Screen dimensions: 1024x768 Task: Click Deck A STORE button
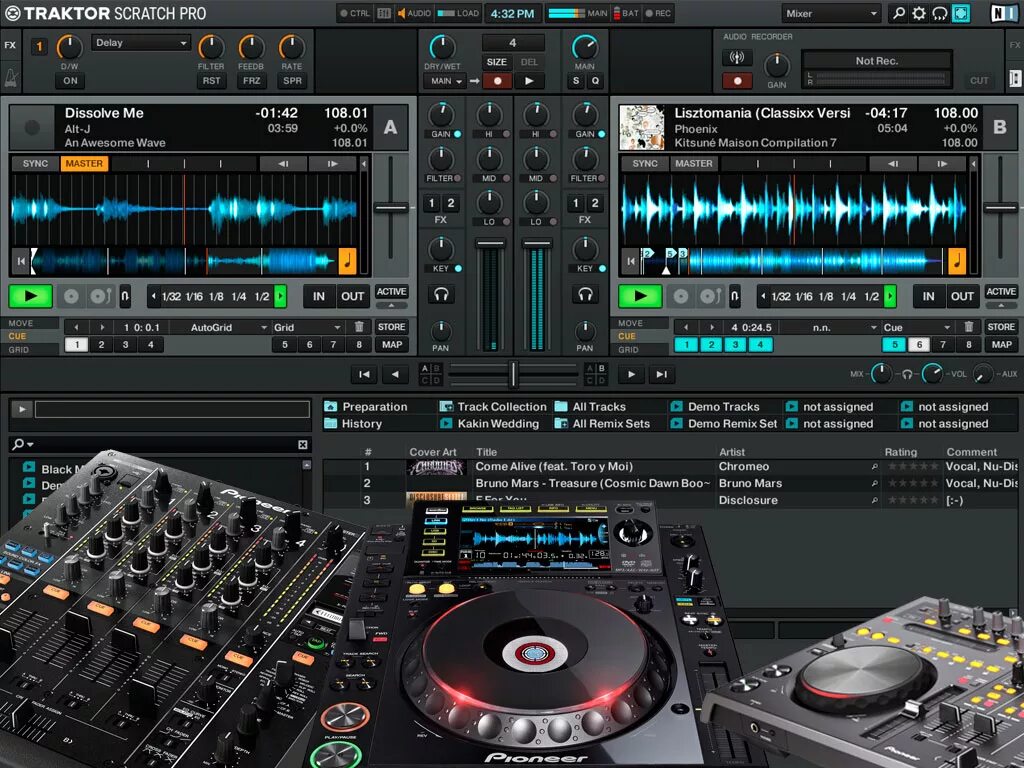pos(391,327)
